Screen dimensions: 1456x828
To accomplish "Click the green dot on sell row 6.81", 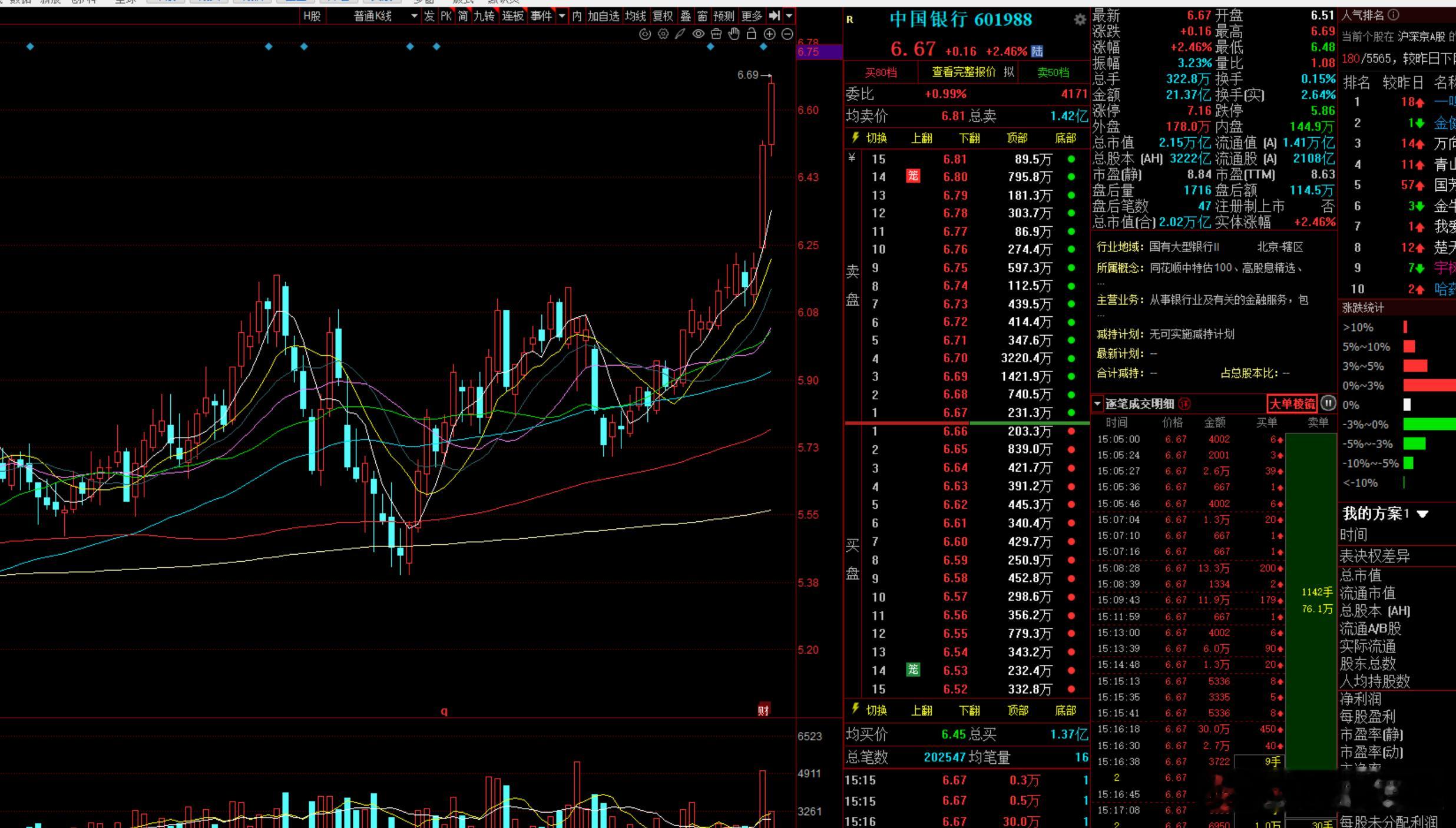I will click(1071, 159).
